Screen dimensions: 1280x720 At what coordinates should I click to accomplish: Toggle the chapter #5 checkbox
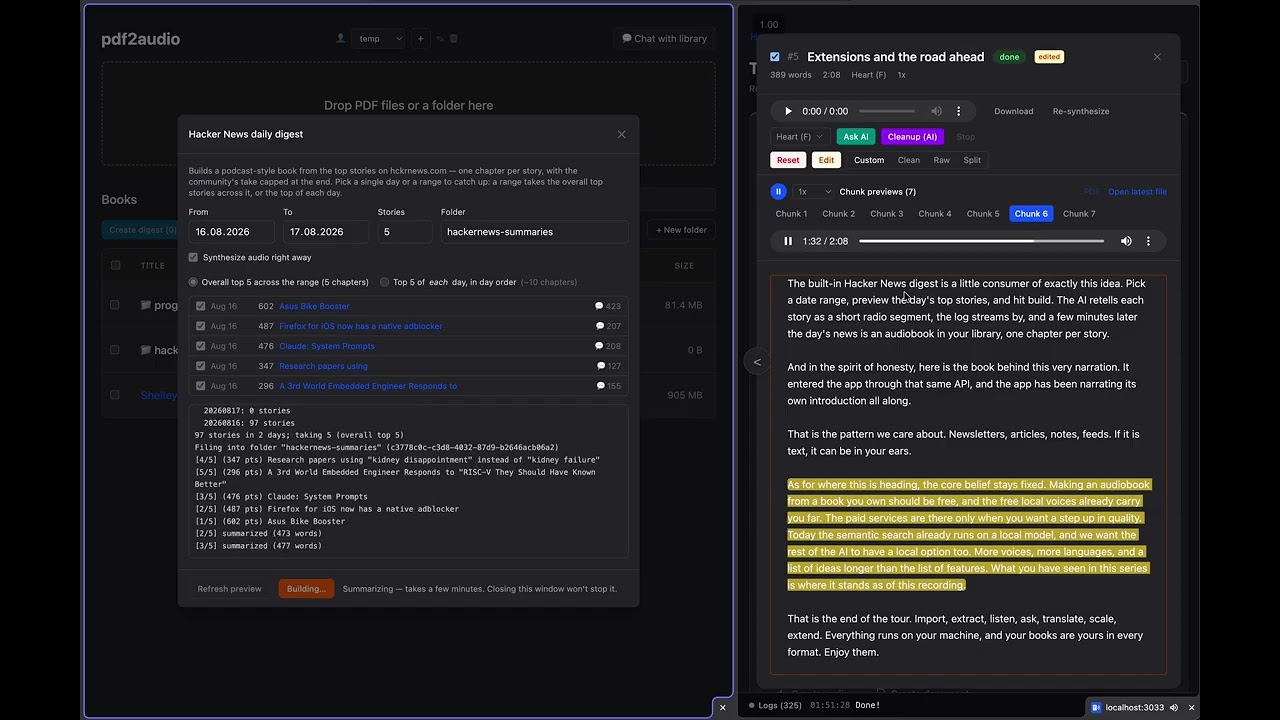[775, 57]
